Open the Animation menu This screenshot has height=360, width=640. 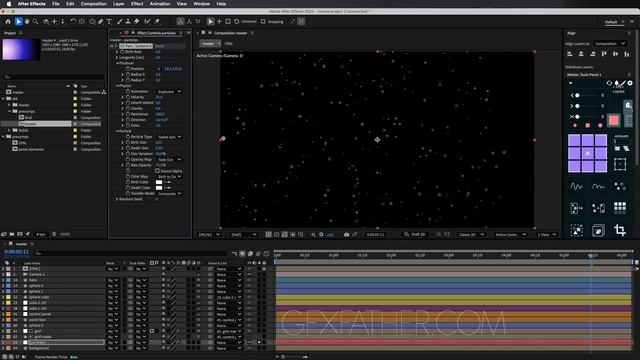click(x=160, y=4)
